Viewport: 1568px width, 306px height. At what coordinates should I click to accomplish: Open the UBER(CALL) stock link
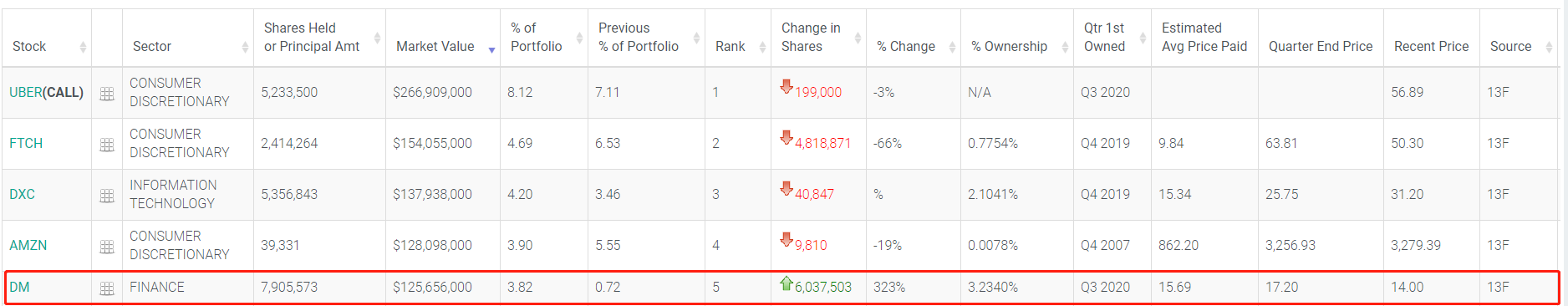click(46, 92)
